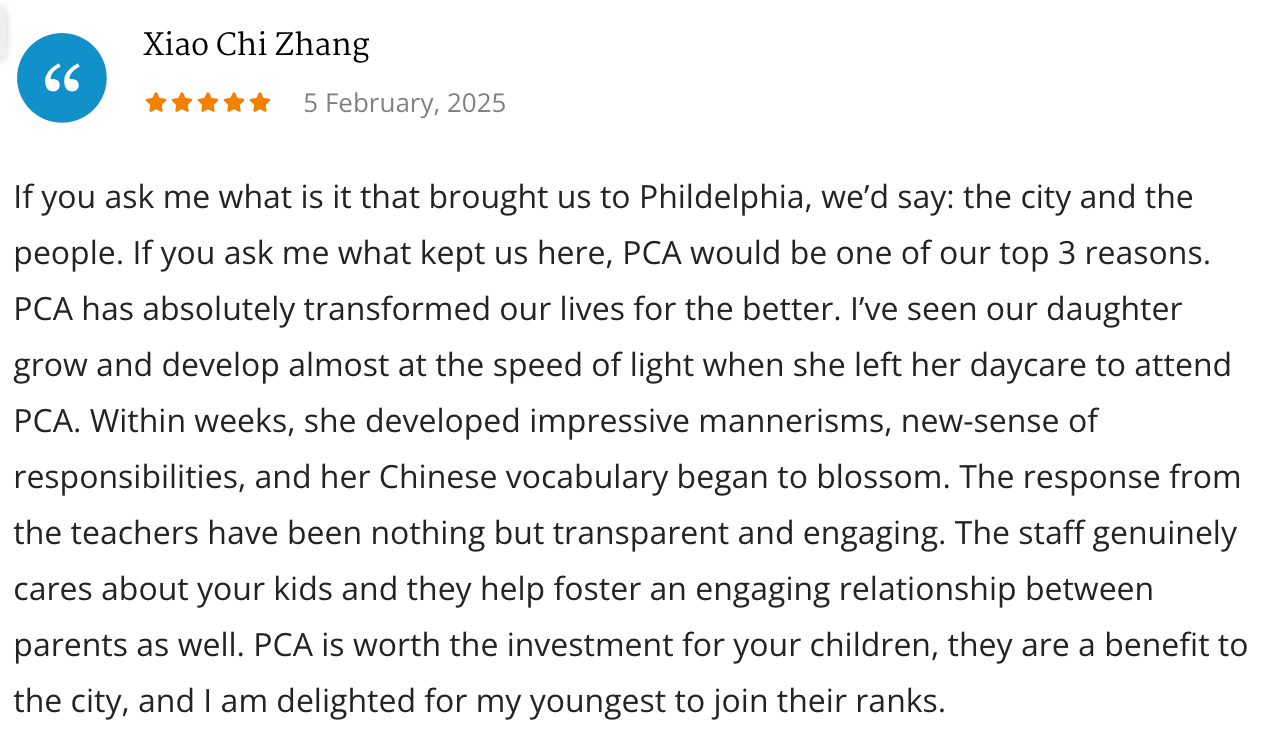Select the words impressive mannerisms
This screenshot has width=1266, height=736.
coord(710,421)
